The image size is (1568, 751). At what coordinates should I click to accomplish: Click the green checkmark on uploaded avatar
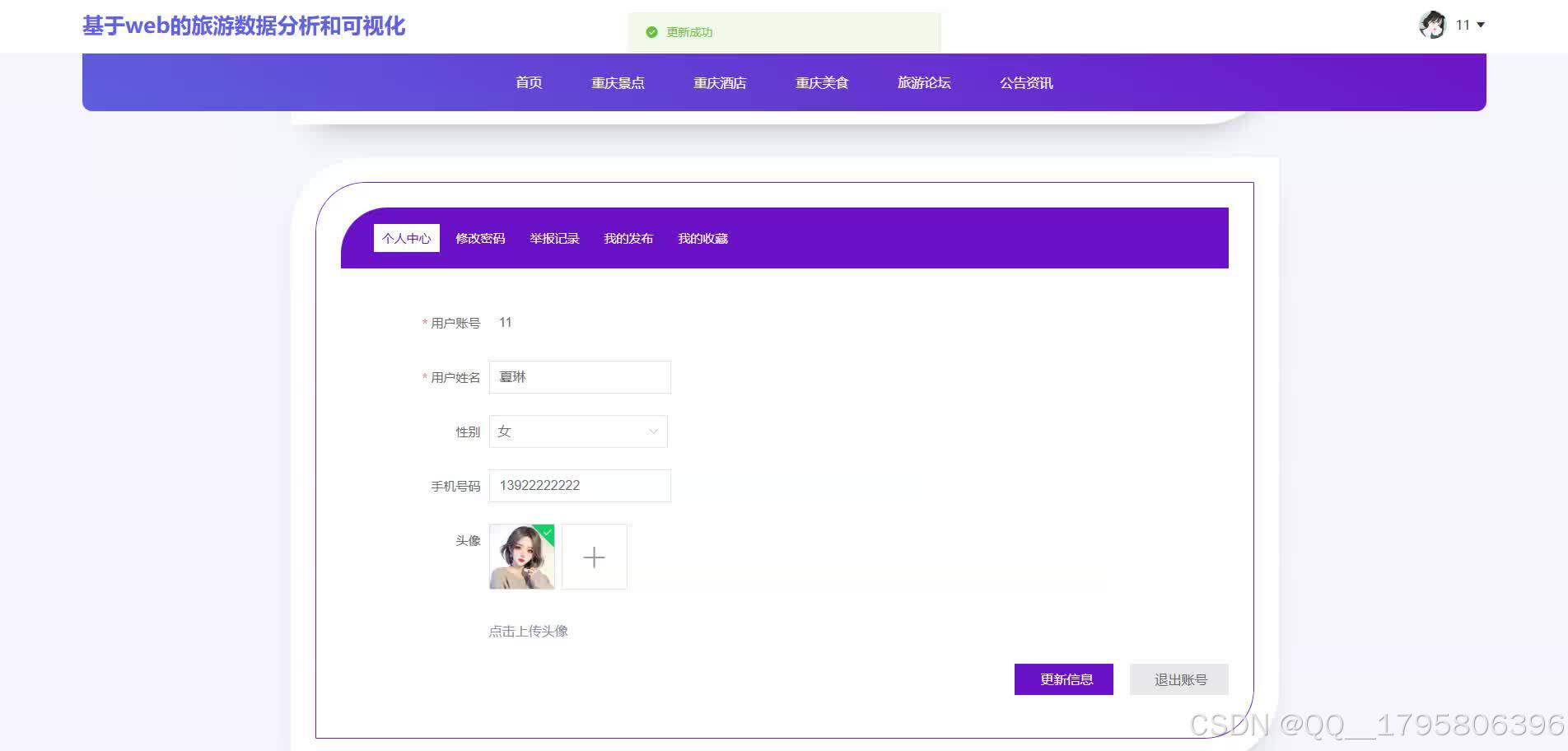[546, 533]
